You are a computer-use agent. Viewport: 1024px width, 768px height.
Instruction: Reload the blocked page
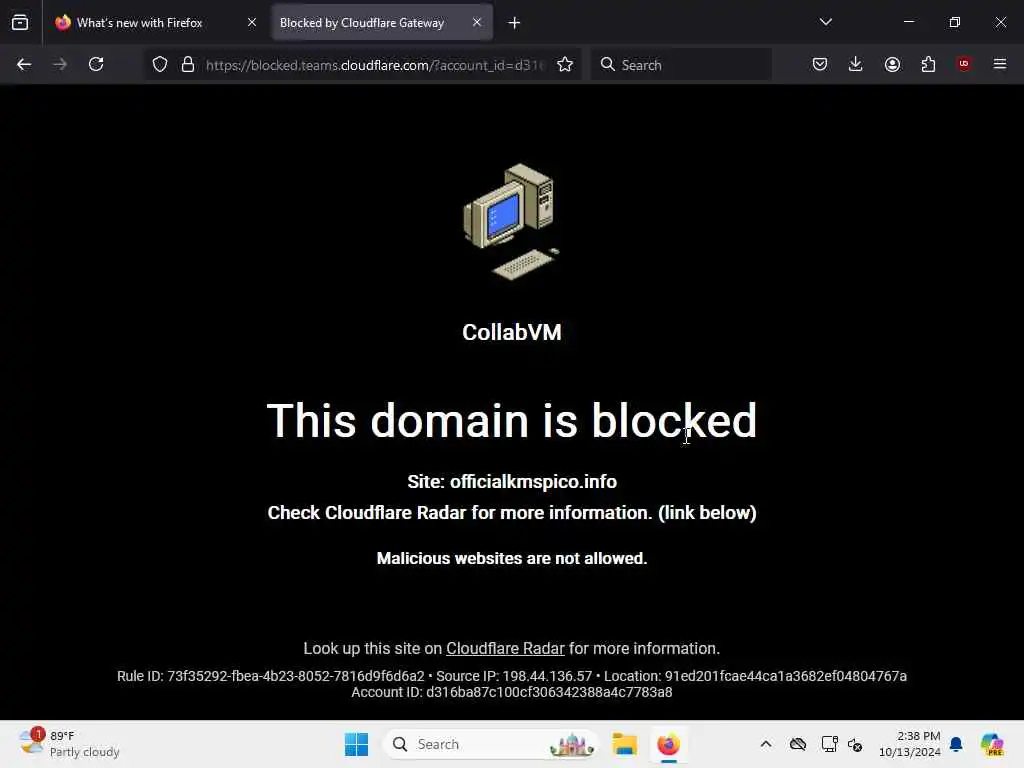point(96,64)
